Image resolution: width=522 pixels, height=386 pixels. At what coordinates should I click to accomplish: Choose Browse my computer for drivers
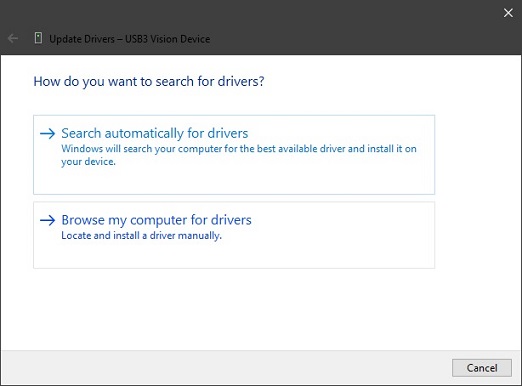156,220
